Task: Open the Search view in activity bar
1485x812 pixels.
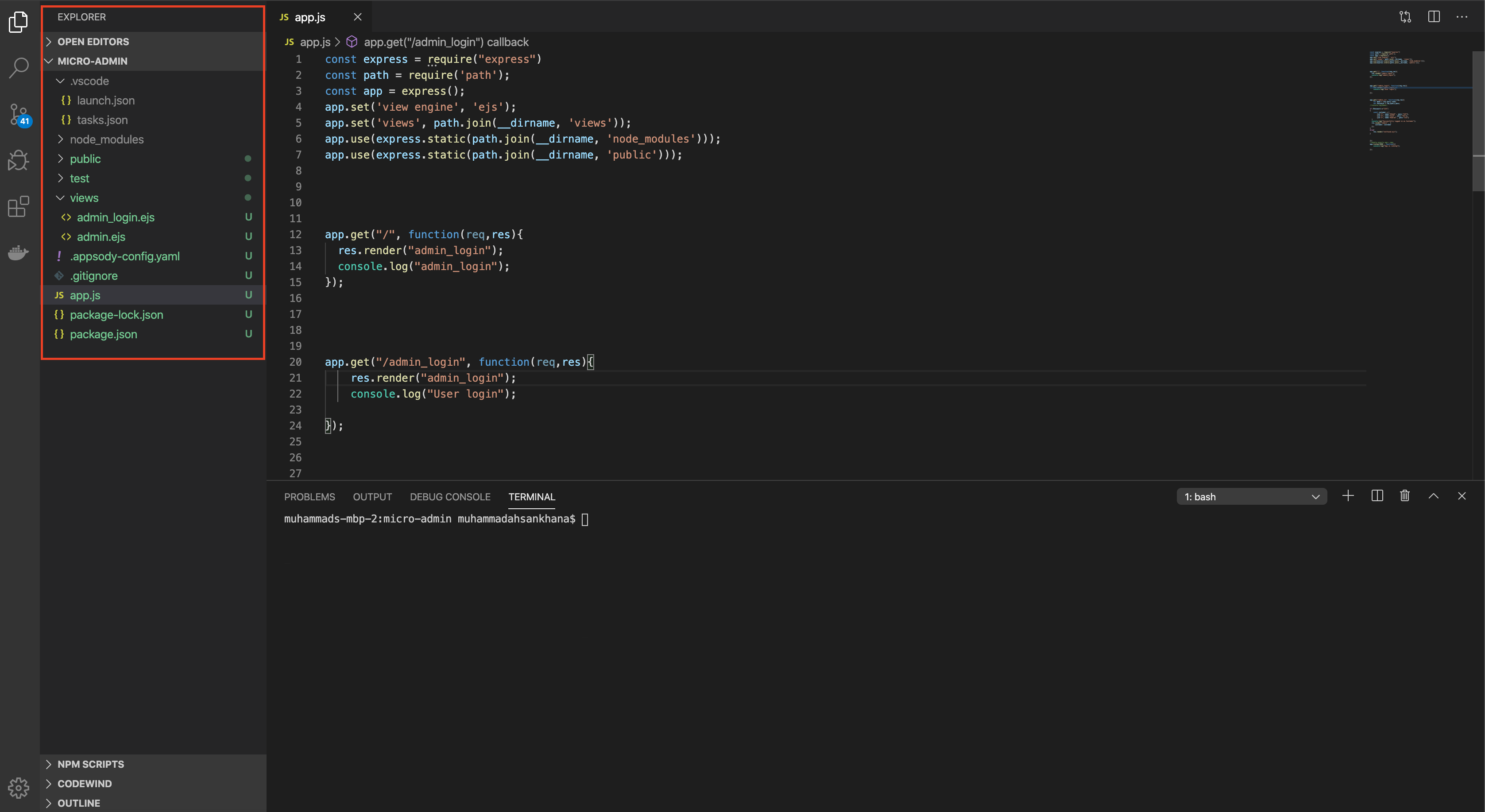Action: [x=19, y=67]
